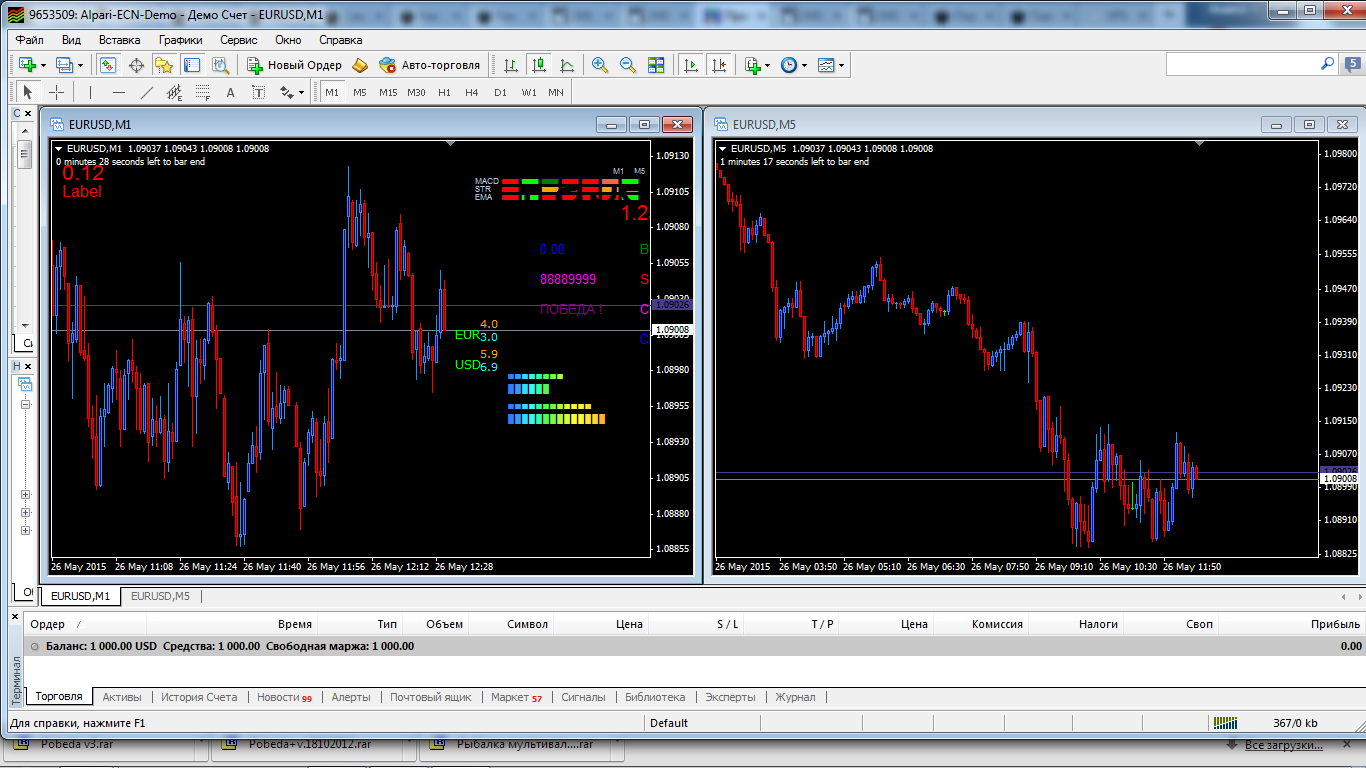
Task: Switch timeframe to W1
Action: point(529,92)
